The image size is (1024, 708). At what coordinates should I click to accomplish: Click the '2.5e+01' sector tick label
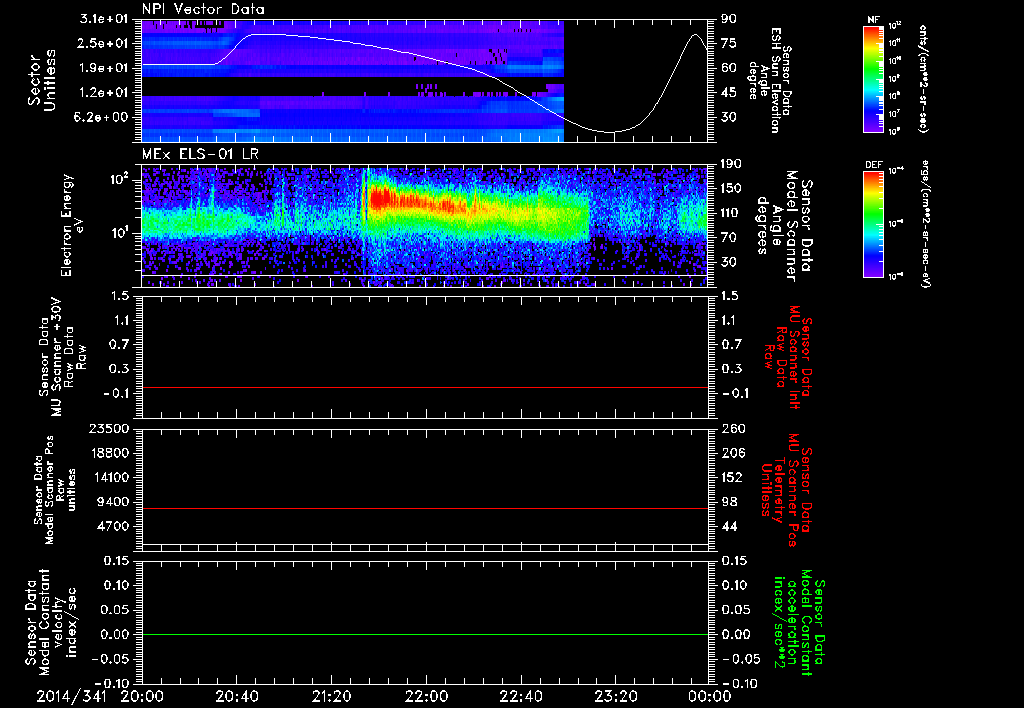click(x=103, y=43)
